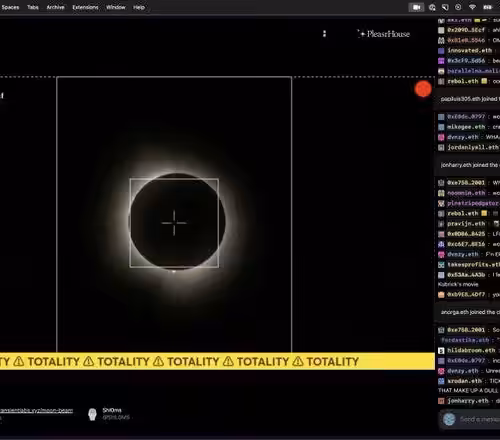500x440 pixels.
Task: Click avatar beside 0xb9E8..4Df7
Action: (x=441, y=295)
